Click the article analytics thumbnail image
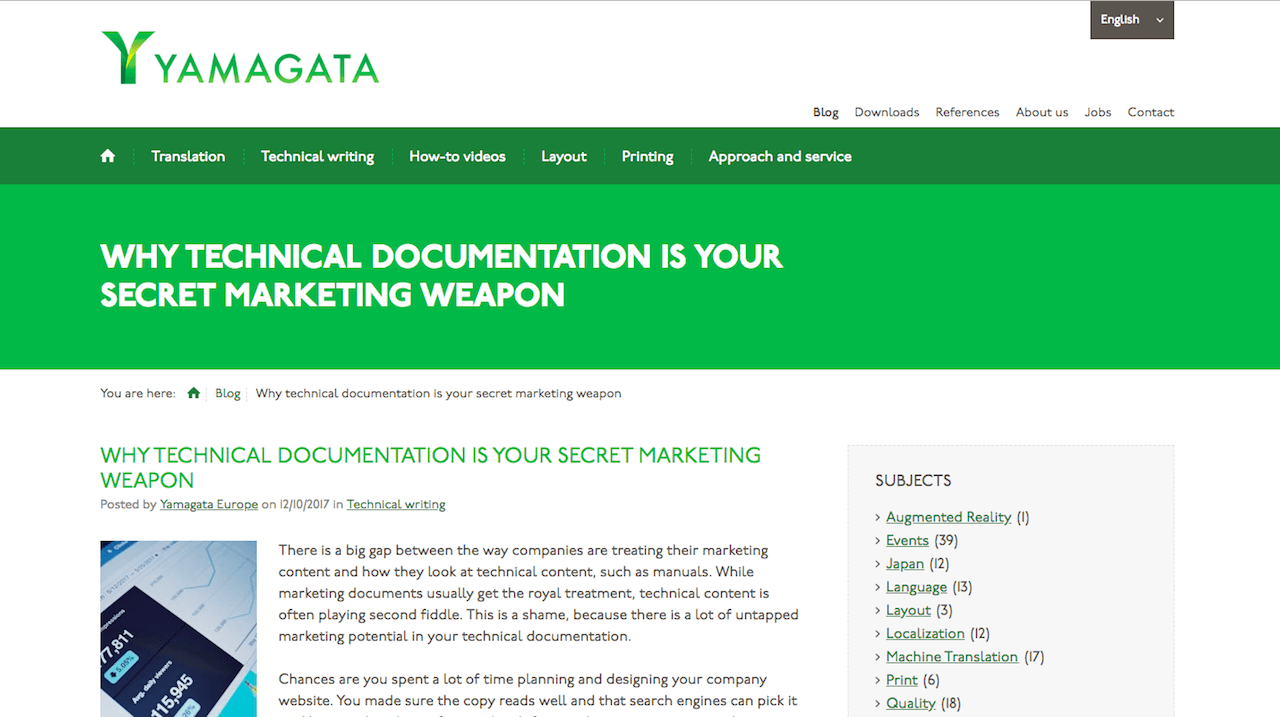Screen dimensions: 1280x717 pyautogui.click(x=179, y=629)
